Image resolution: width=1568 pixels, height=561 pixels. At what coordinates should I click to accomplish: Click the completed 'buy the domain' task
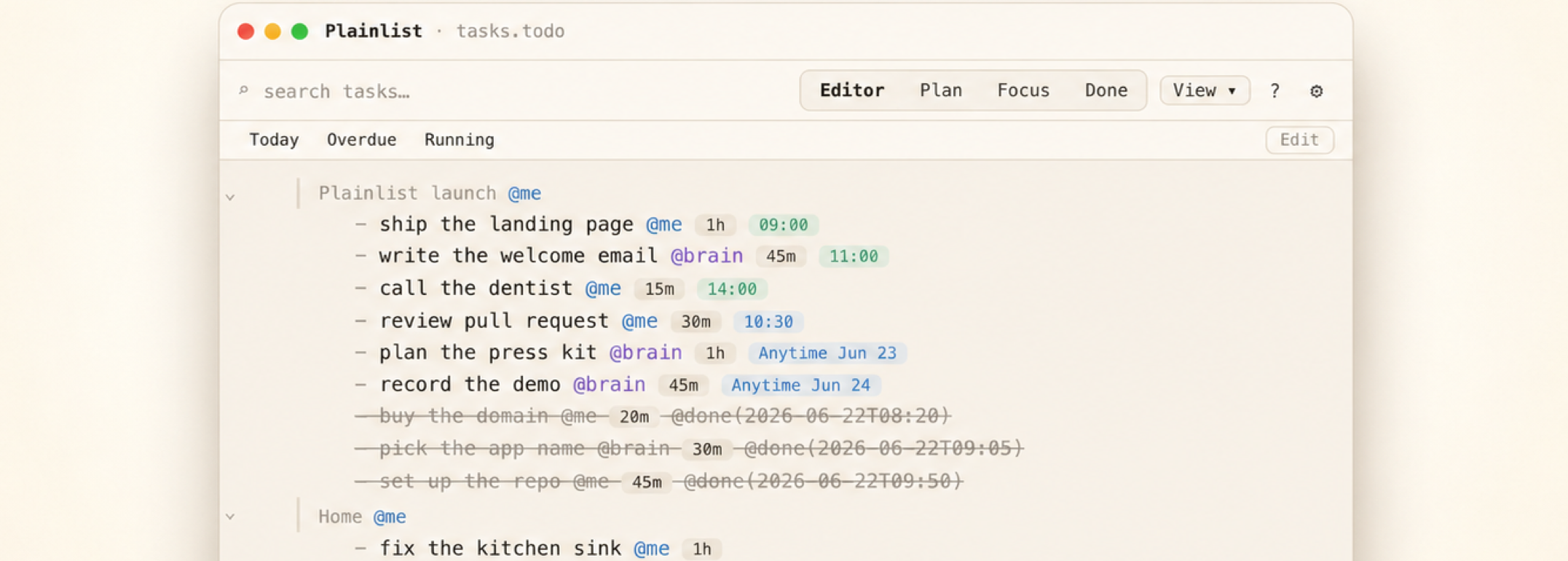click(x=463, y=416)
